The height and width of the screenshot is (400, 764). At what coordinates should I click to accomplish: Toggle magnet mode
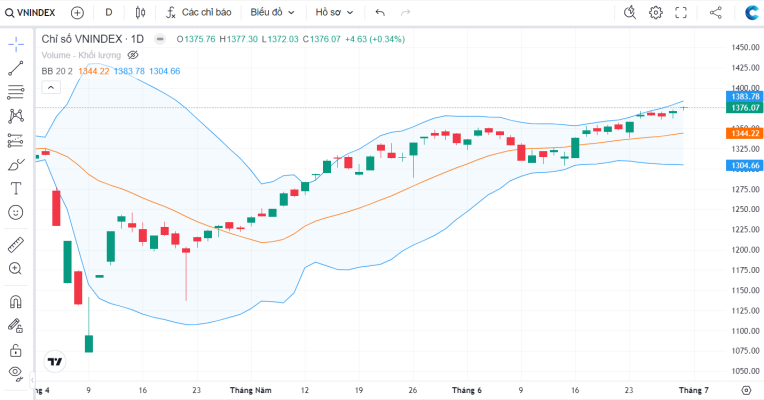click(x=16, y=302)
